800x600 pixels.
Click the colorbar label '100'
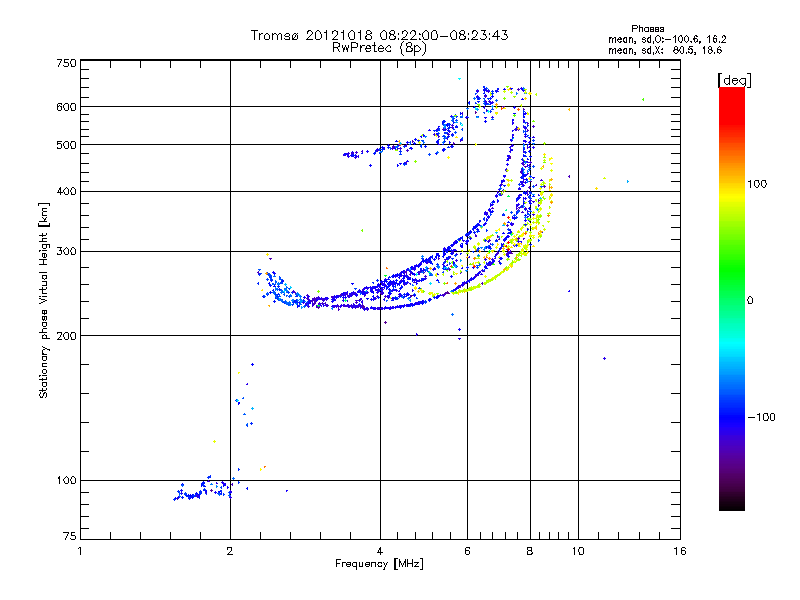point(757,184)
